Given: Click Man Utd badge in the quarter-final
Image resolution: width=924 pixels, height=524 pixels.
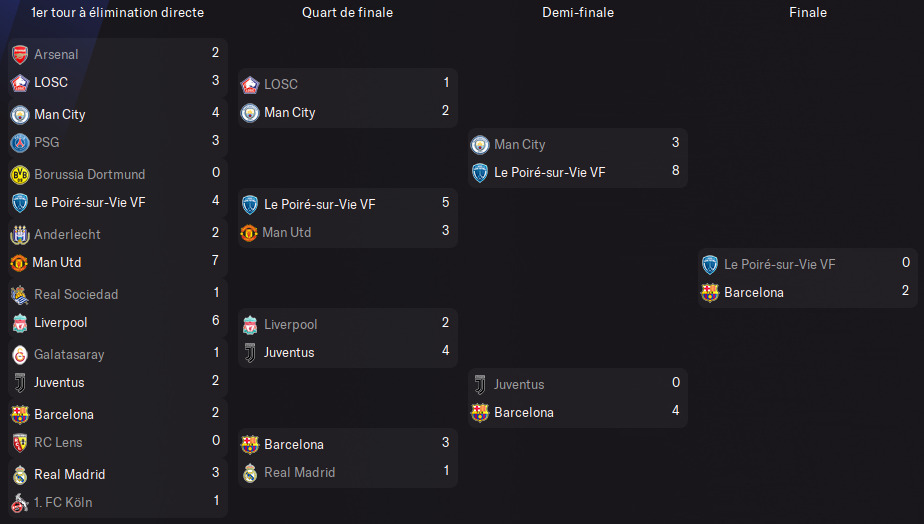Looking at the screenshot, I should 249,233.
